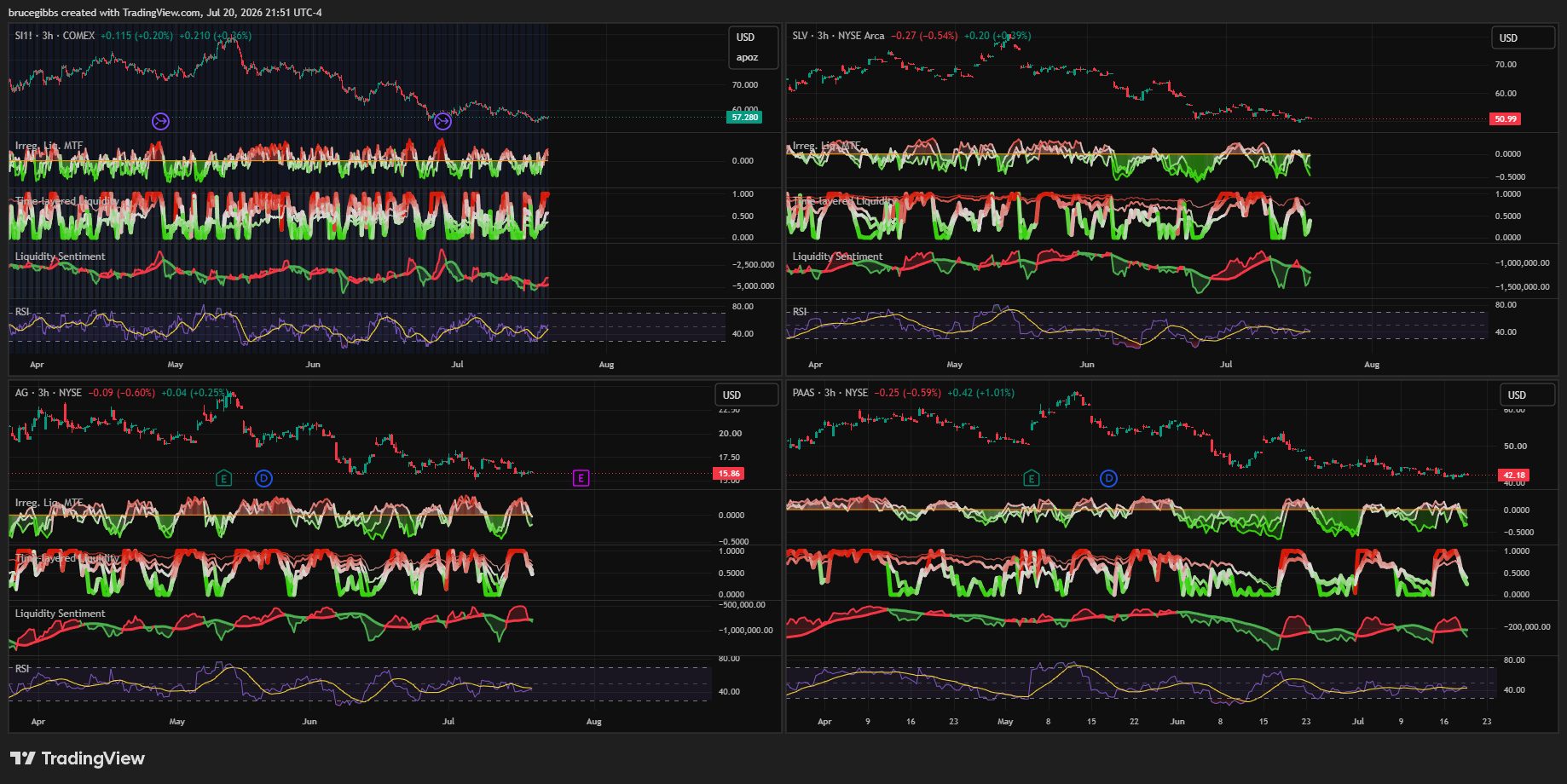Click the Jul label on PAAS time axis

tap(1358, 722)
